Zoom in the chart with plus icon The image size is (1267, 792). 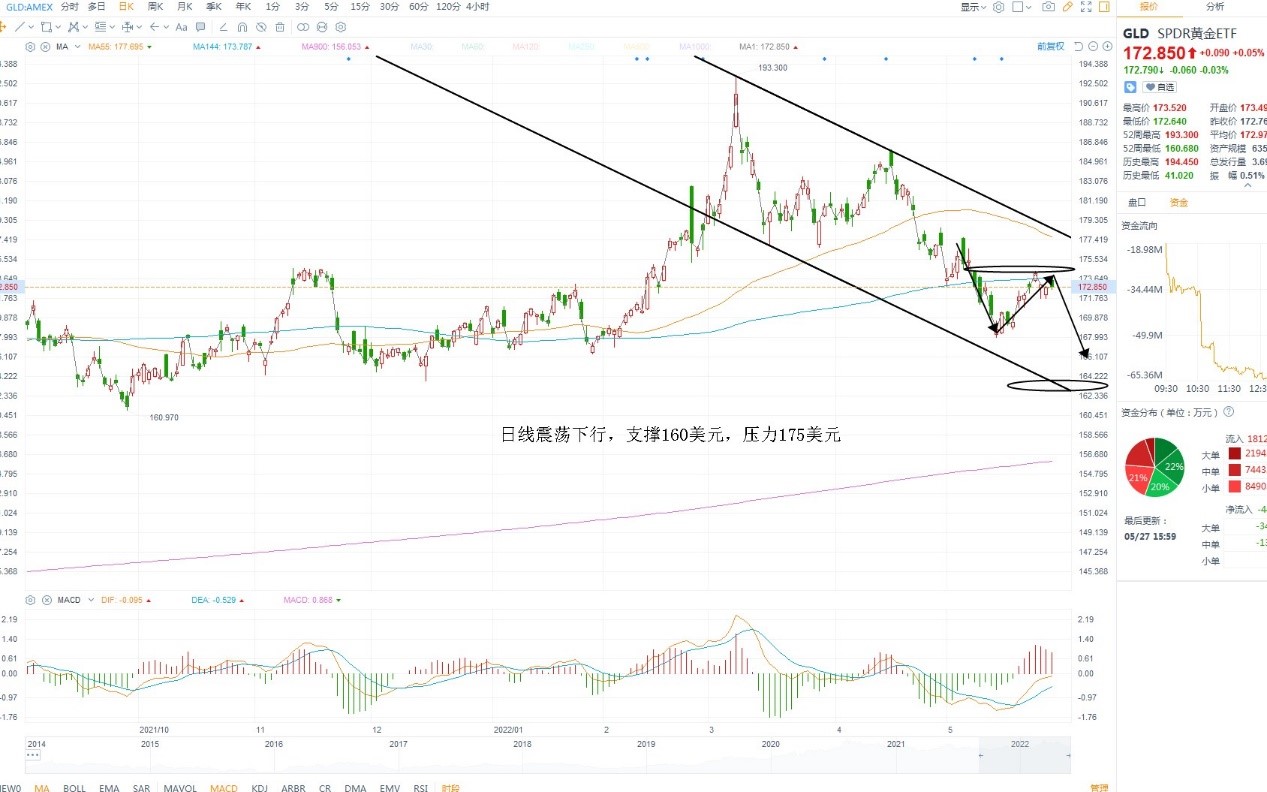click(1107, 46)
